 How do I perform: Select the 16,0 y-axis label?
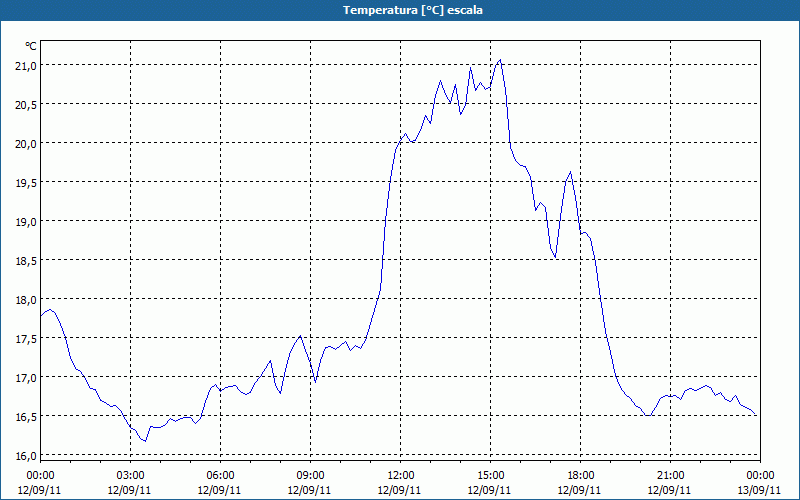26,455
